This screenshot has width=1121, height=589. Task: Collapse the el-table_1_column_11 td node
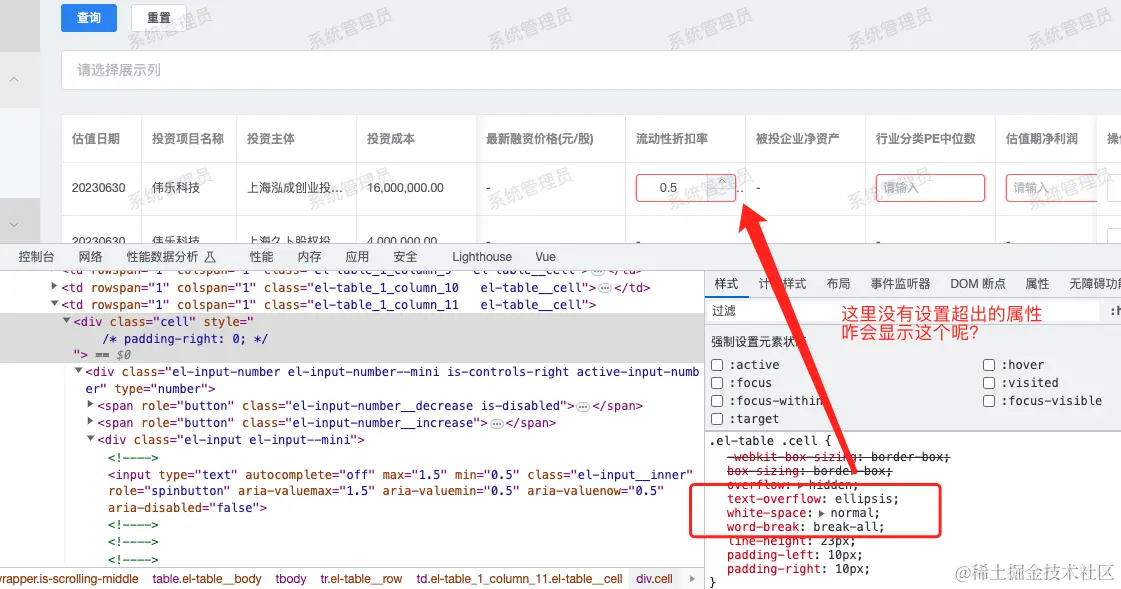54,304
